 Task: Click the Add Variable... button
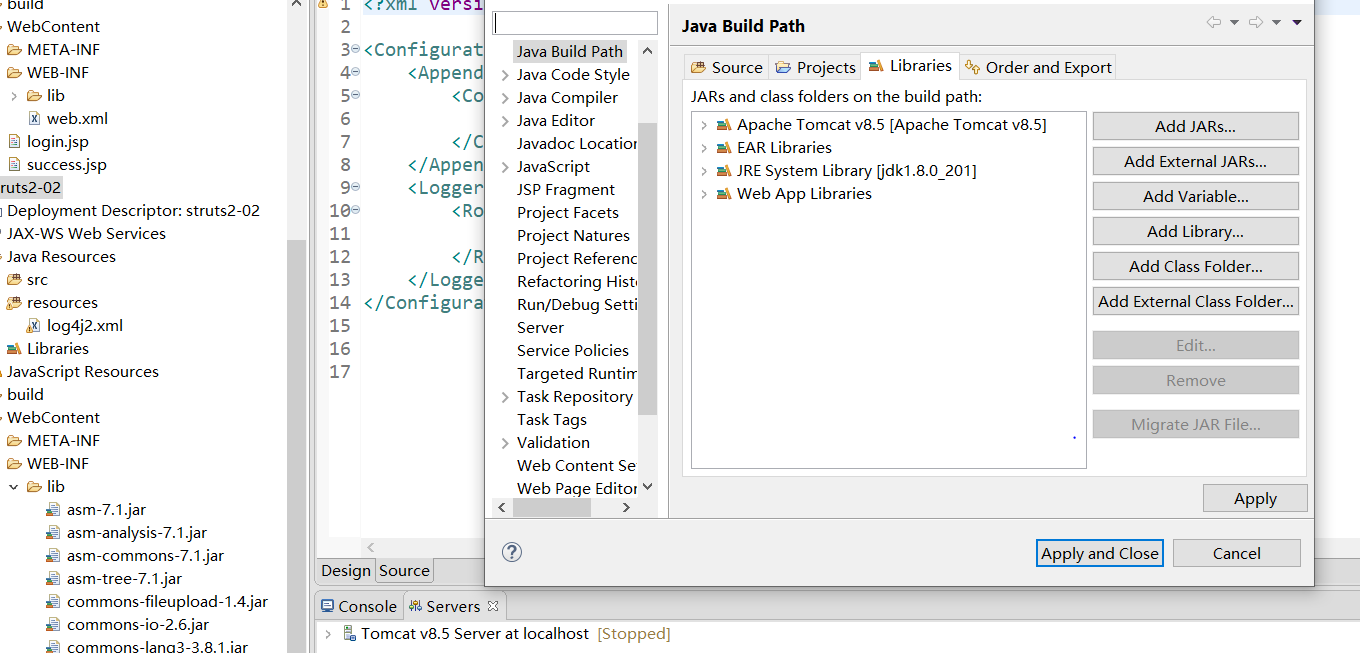click(1195, 196)
